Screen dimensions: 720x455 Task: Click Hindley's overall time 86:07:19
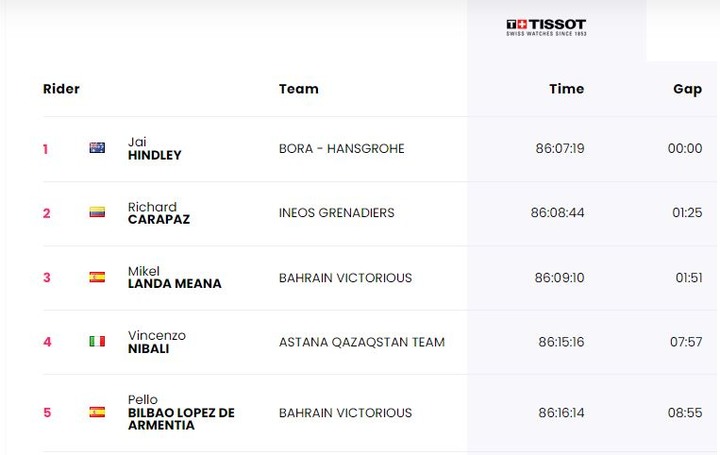560,149
